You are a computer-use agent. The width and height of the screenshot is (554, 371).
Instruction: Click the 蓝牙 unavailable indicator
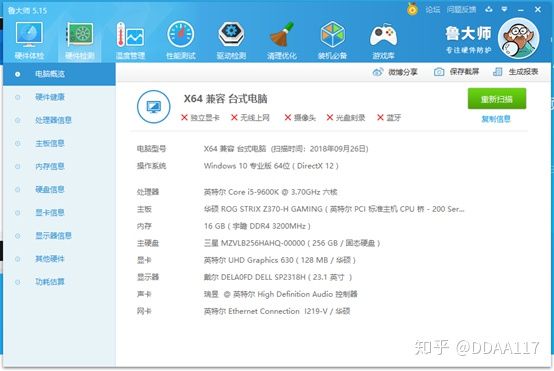point(389,118)
